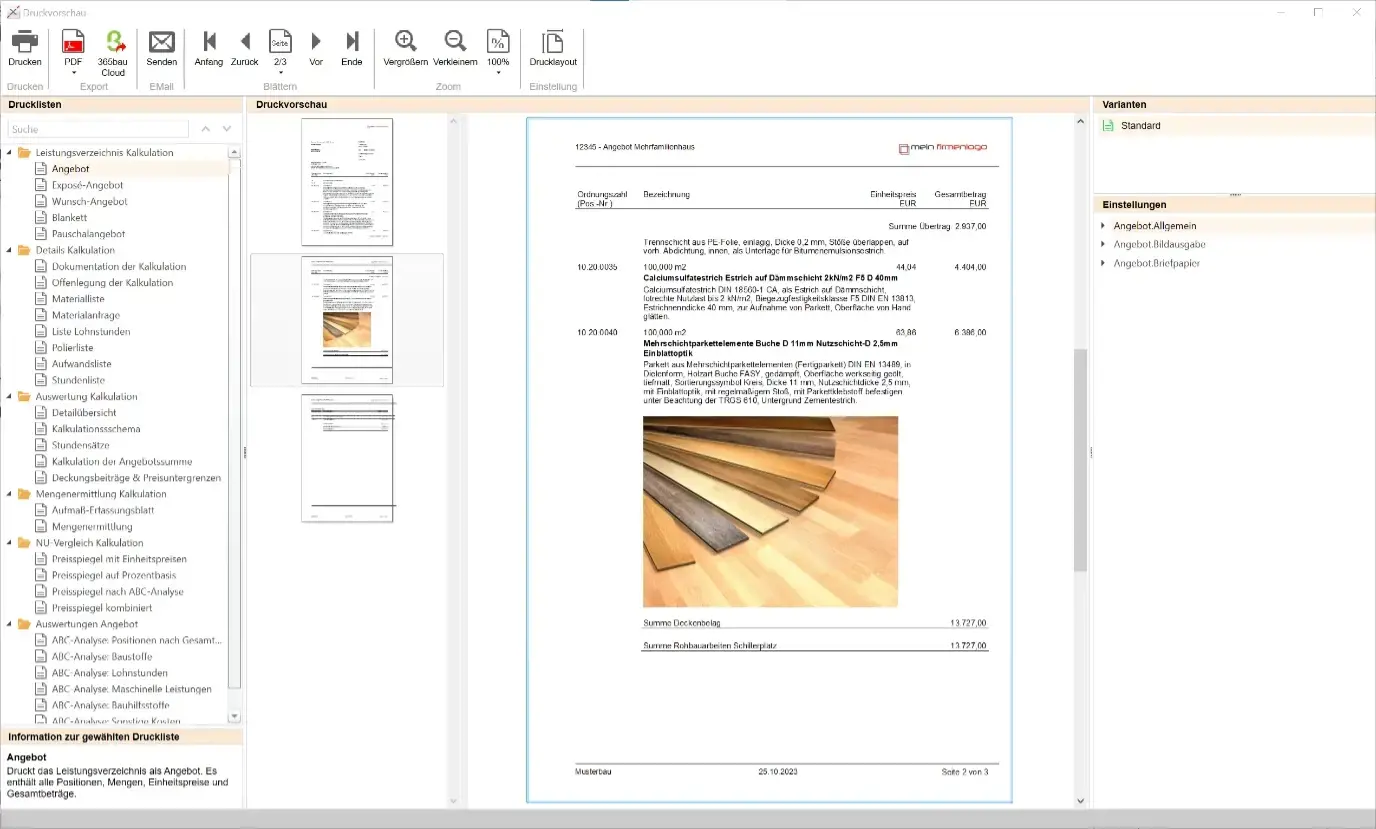Select the Blankett entry
Image resolution: width=1376 pixels, height=829 pixels.
point(70,217)
